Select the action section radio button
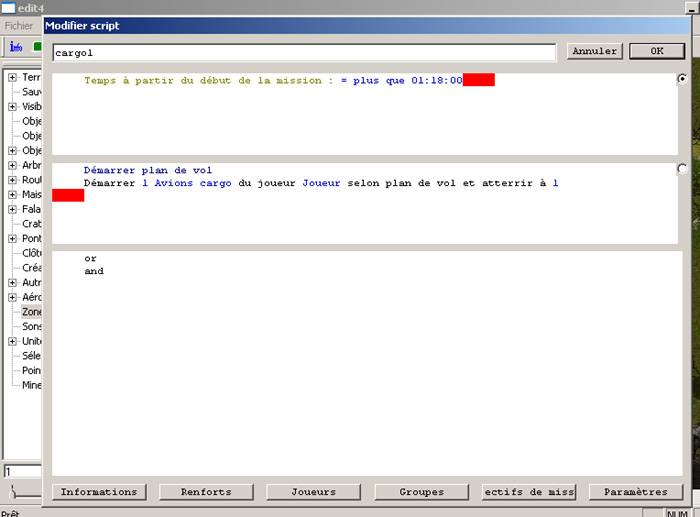 (x=682, y=169)
